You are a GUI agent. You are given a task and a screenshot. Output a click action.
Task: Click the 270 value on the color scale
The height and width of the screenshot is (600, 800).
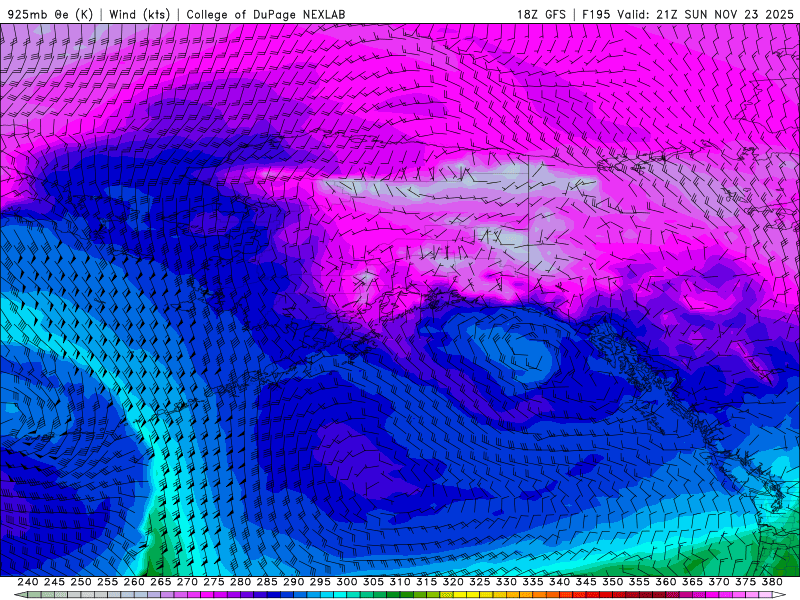coord(187,582)
